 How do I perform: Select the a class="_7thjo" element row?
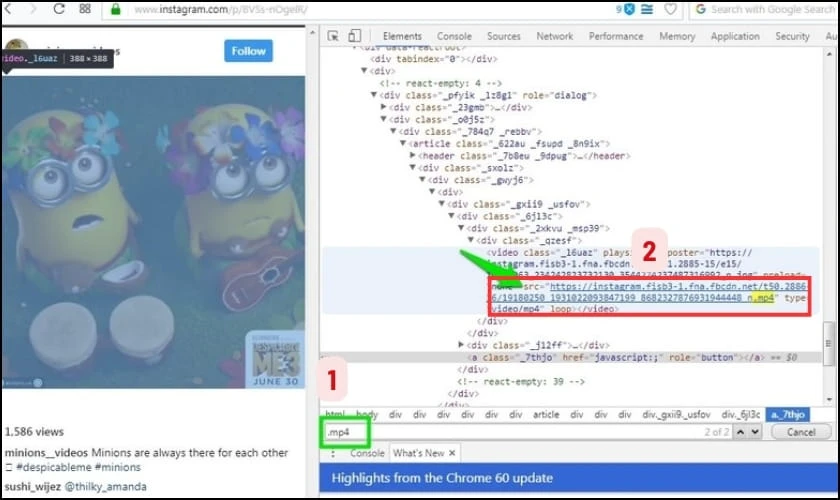tap(571, 357)
